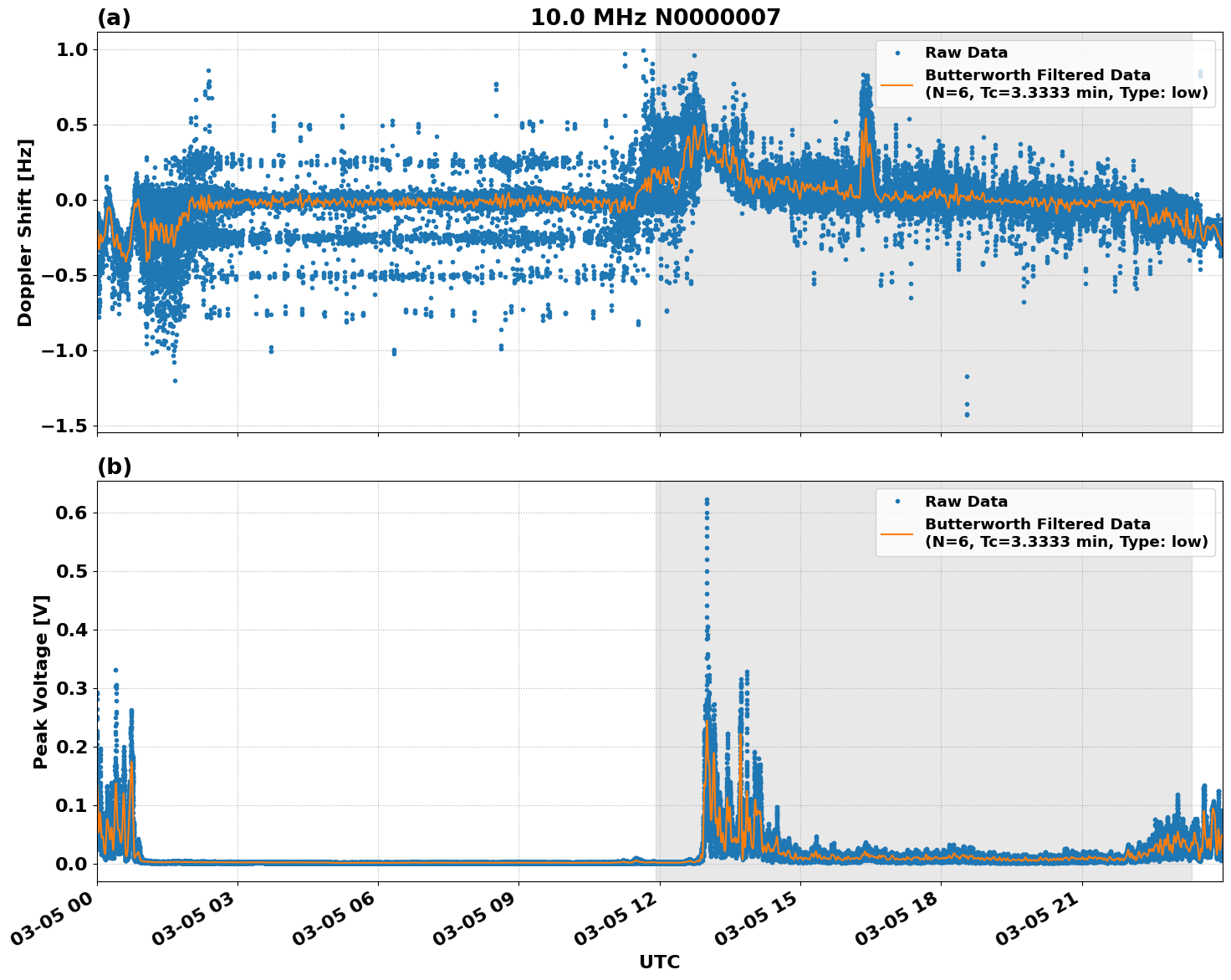Viewport: 1231px width, 980px height.
Task: Click the 'Peak Voltage [V]' axis label
Action: tap(41, 681)
